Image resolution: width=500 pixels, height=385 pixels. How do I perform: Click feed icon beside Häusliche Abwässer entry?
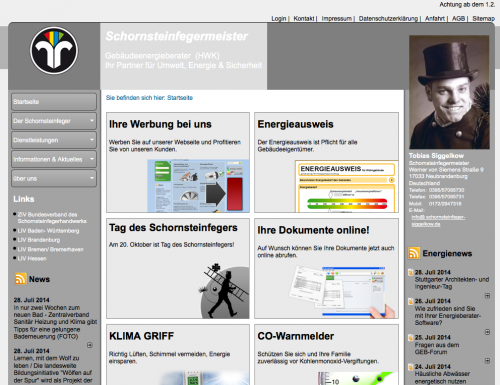(x=411, y=367)
